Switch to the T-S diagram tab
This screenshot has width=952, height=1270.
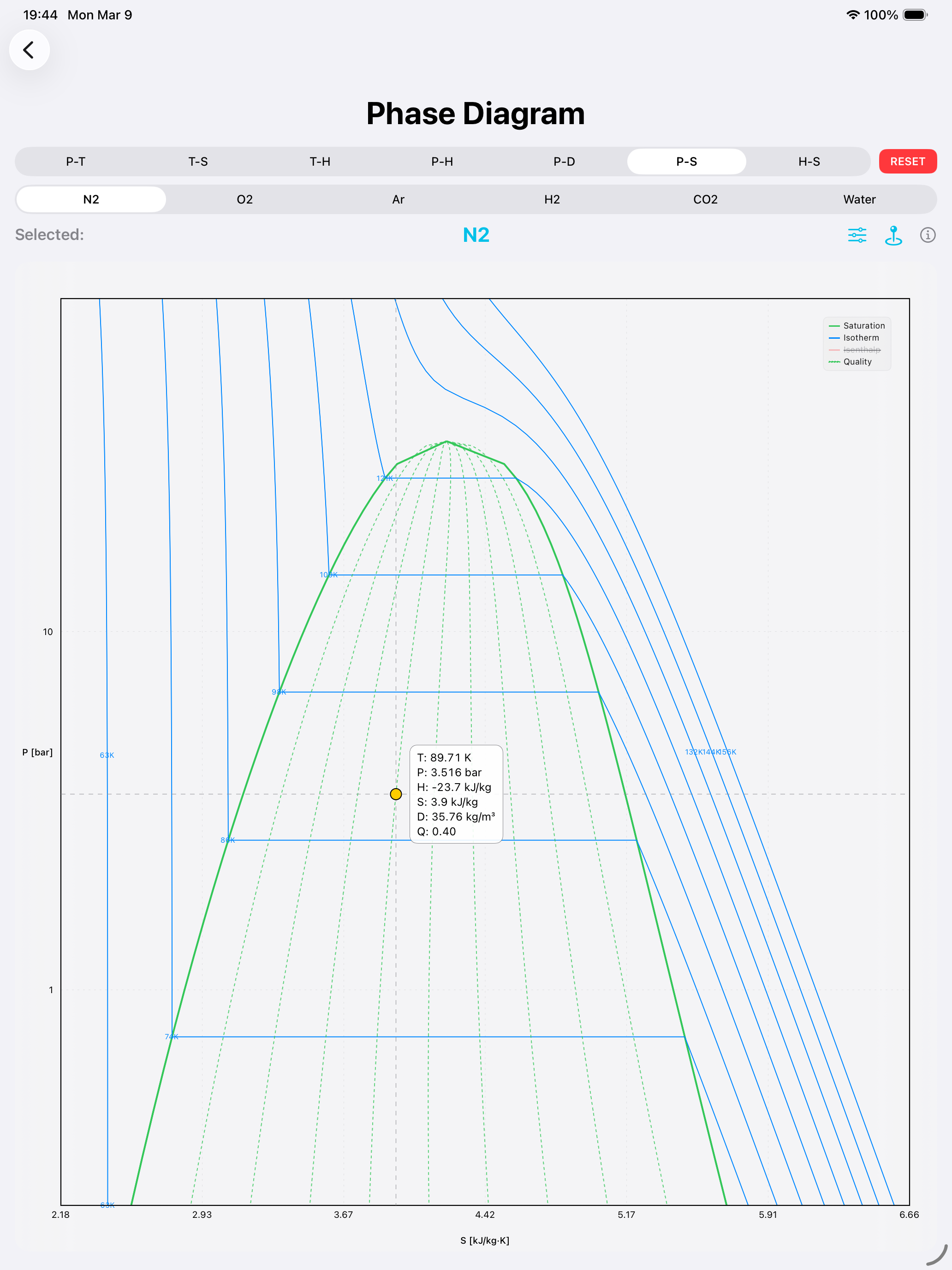click(x=198, y=162)
